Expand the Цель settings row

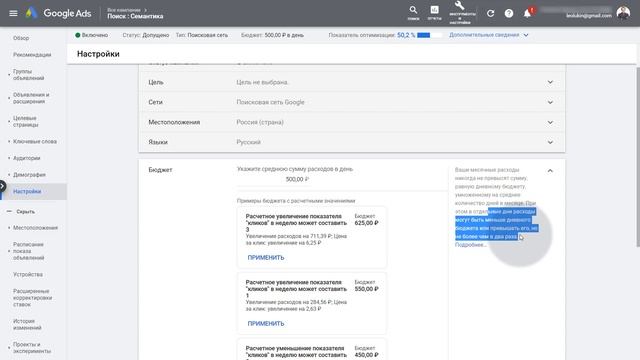352,82
